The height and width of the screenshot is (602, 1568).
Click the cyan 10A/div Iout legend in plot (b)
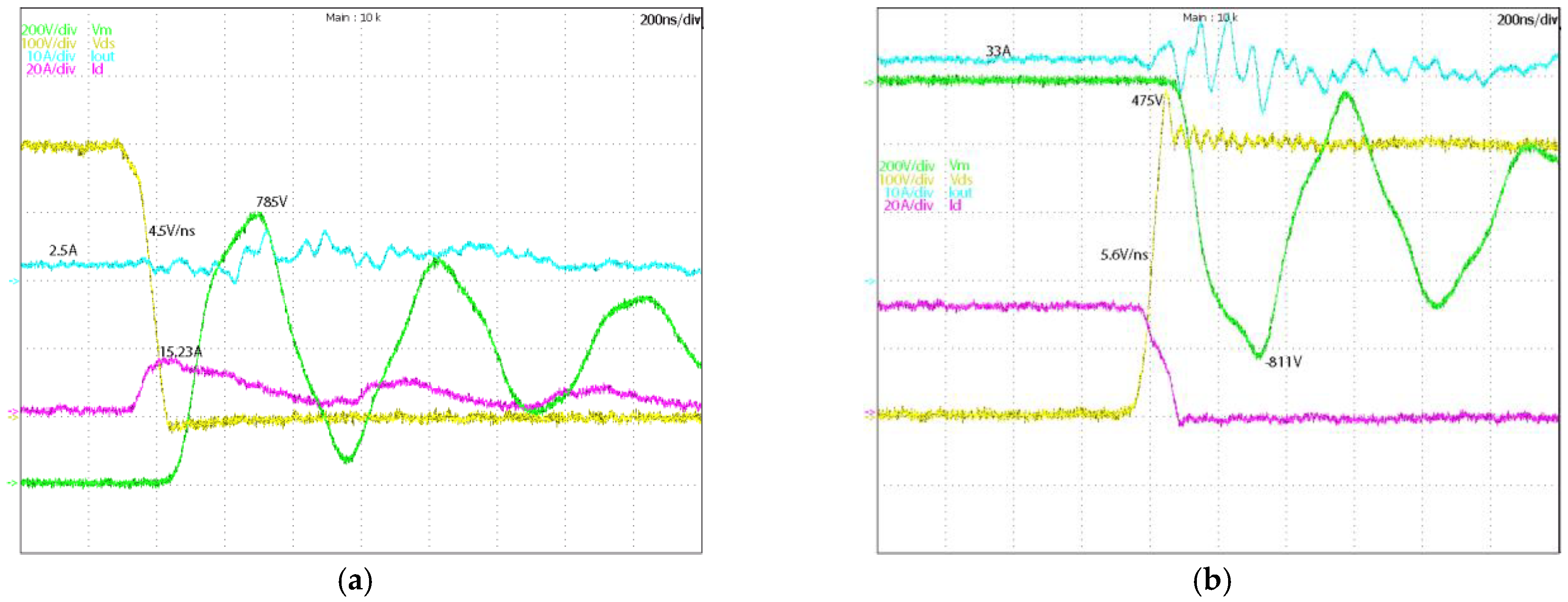click(928, 192)
